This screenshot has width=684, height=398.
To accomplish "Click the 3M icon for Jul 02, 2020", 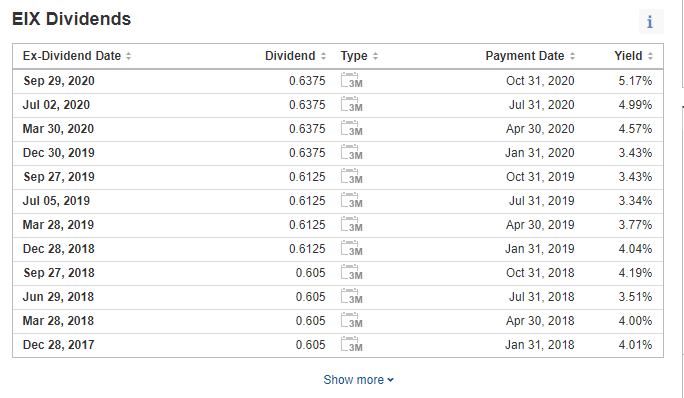I will point(352,104).
